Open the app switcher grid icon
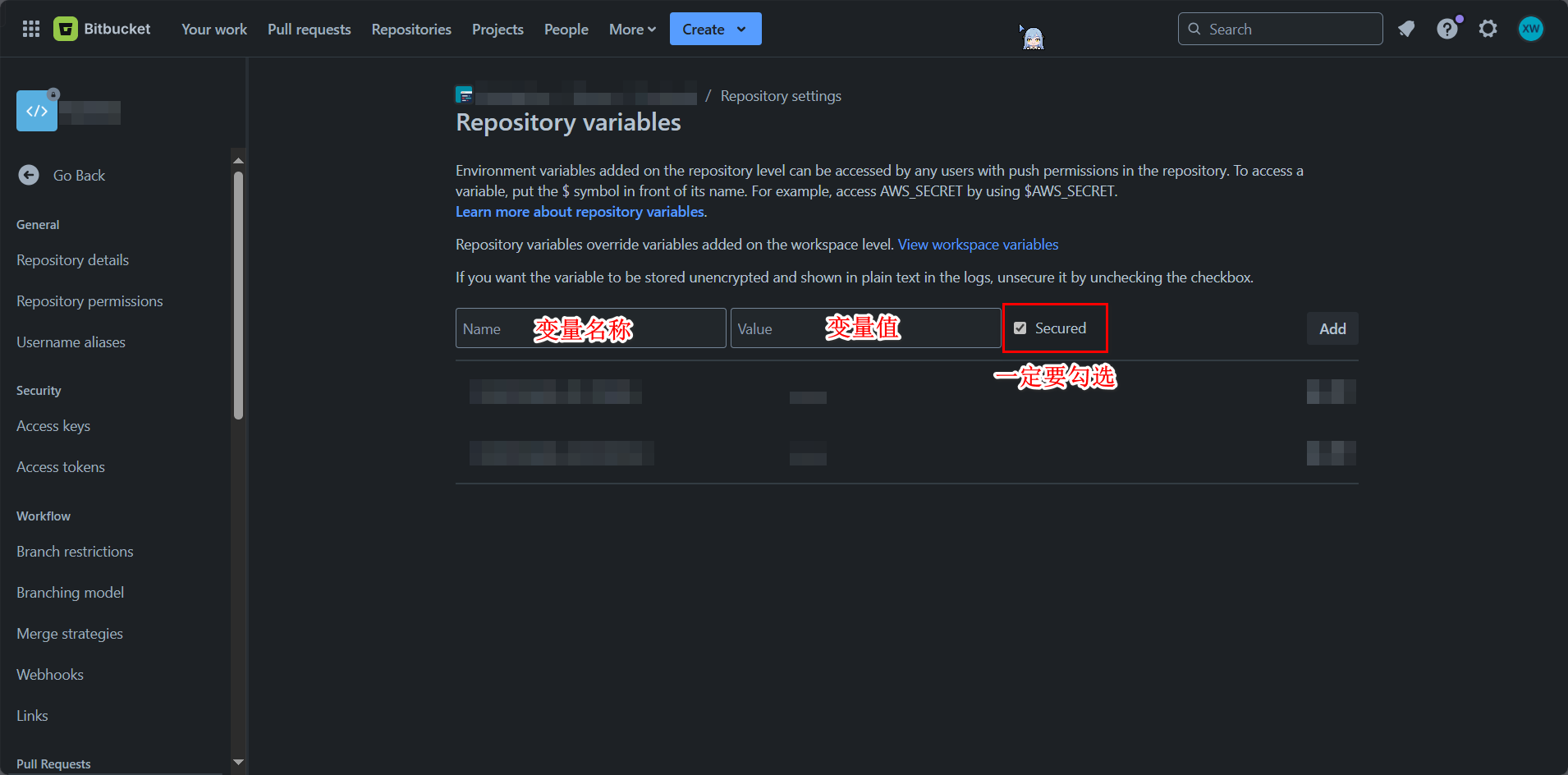This screenshot has height=775, width=1568. pos(31,29)
